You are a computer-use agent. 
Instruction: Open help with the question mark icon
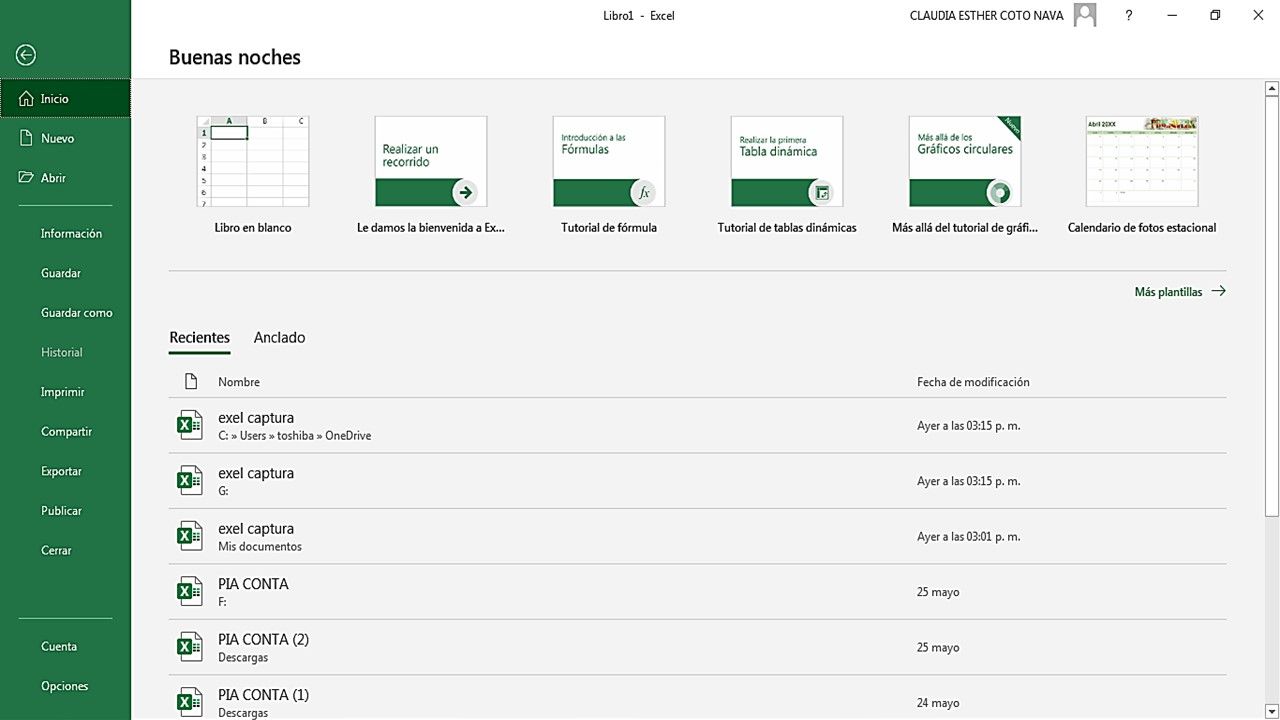pyautogui.click(x=1128, y=15)
